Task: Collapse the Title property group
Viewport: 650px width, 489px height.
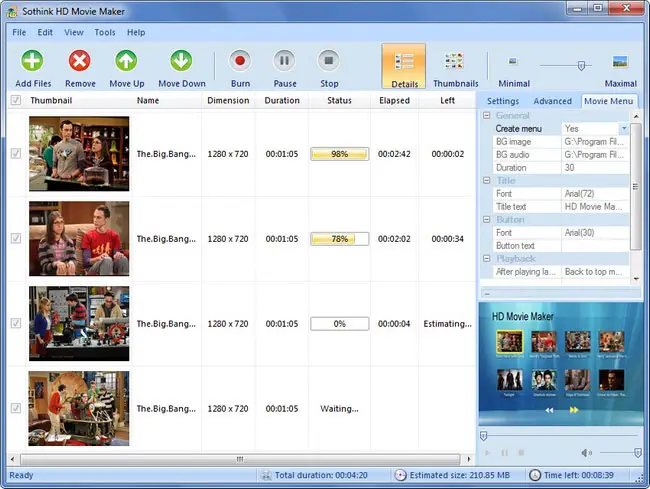Action: 487,180
